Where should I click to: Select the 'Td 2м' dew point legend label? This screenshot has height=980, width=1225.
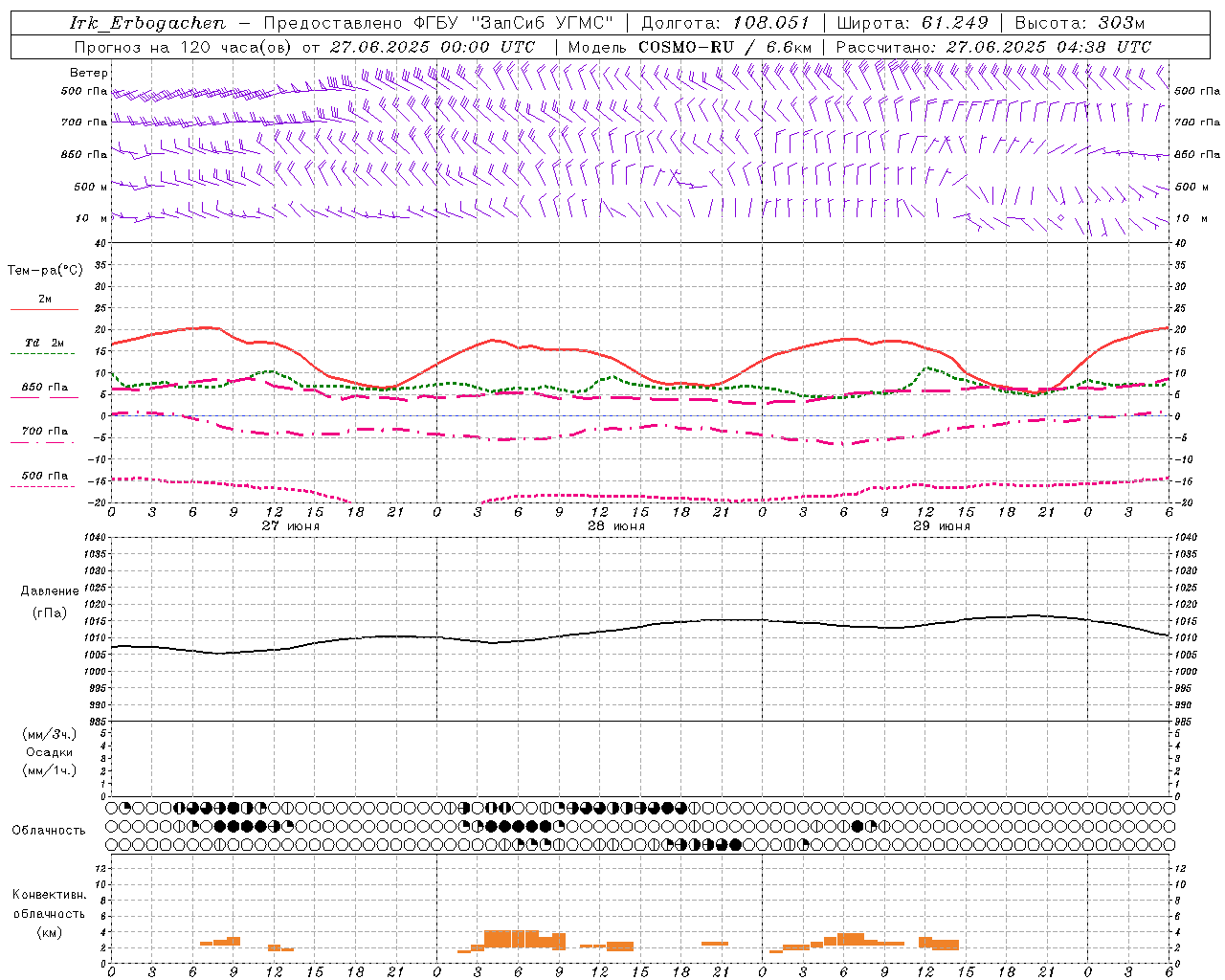44,343
